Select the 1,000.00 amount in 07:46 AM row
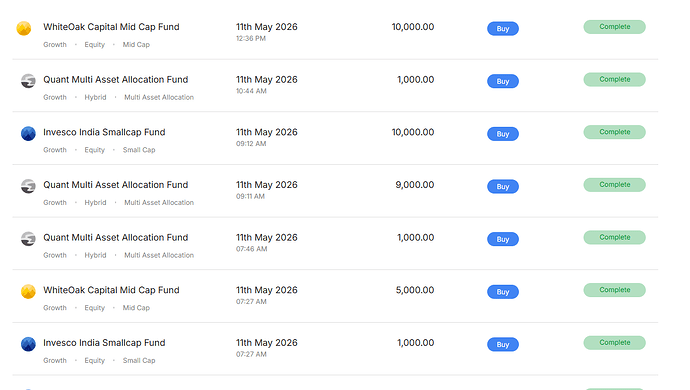The width and height of the screenshot is (690, 390). (415, 237)
